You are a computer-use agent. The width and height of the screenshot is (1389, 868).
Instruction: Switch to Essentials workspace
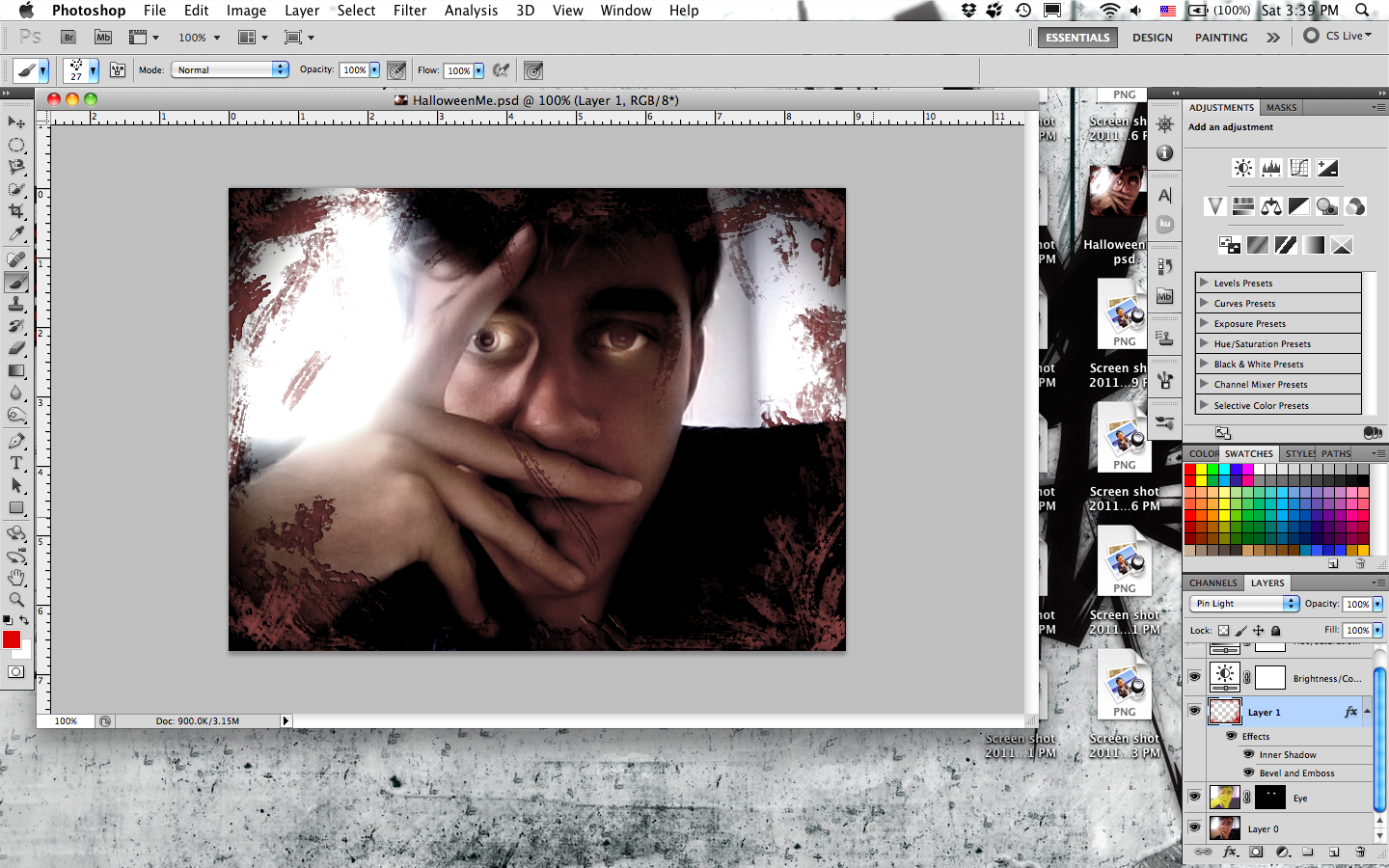[1077, 38]
